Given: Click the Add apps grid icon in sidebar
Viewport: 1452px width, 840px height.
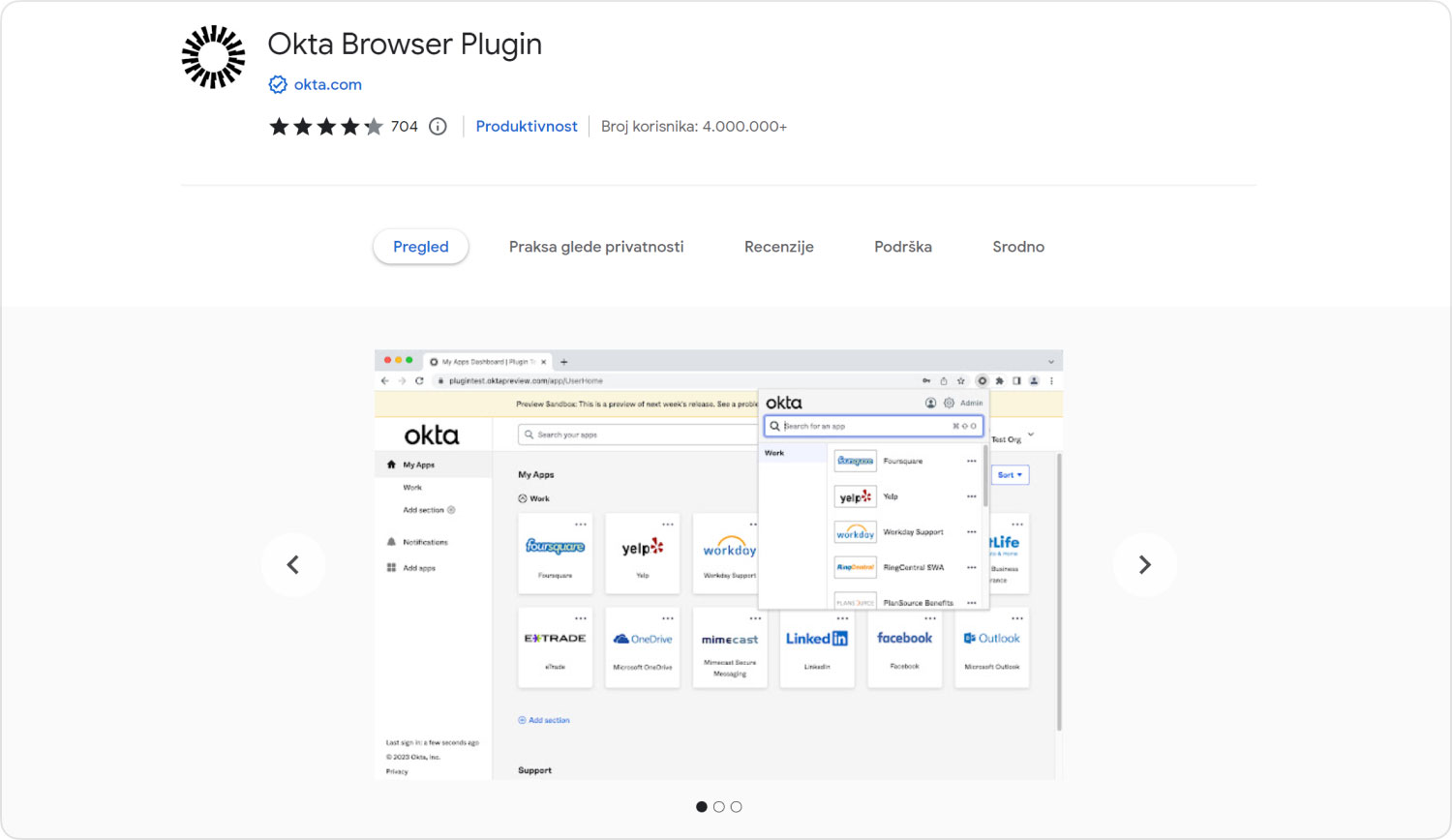Looking at the screenshot, I should [391, 568].
